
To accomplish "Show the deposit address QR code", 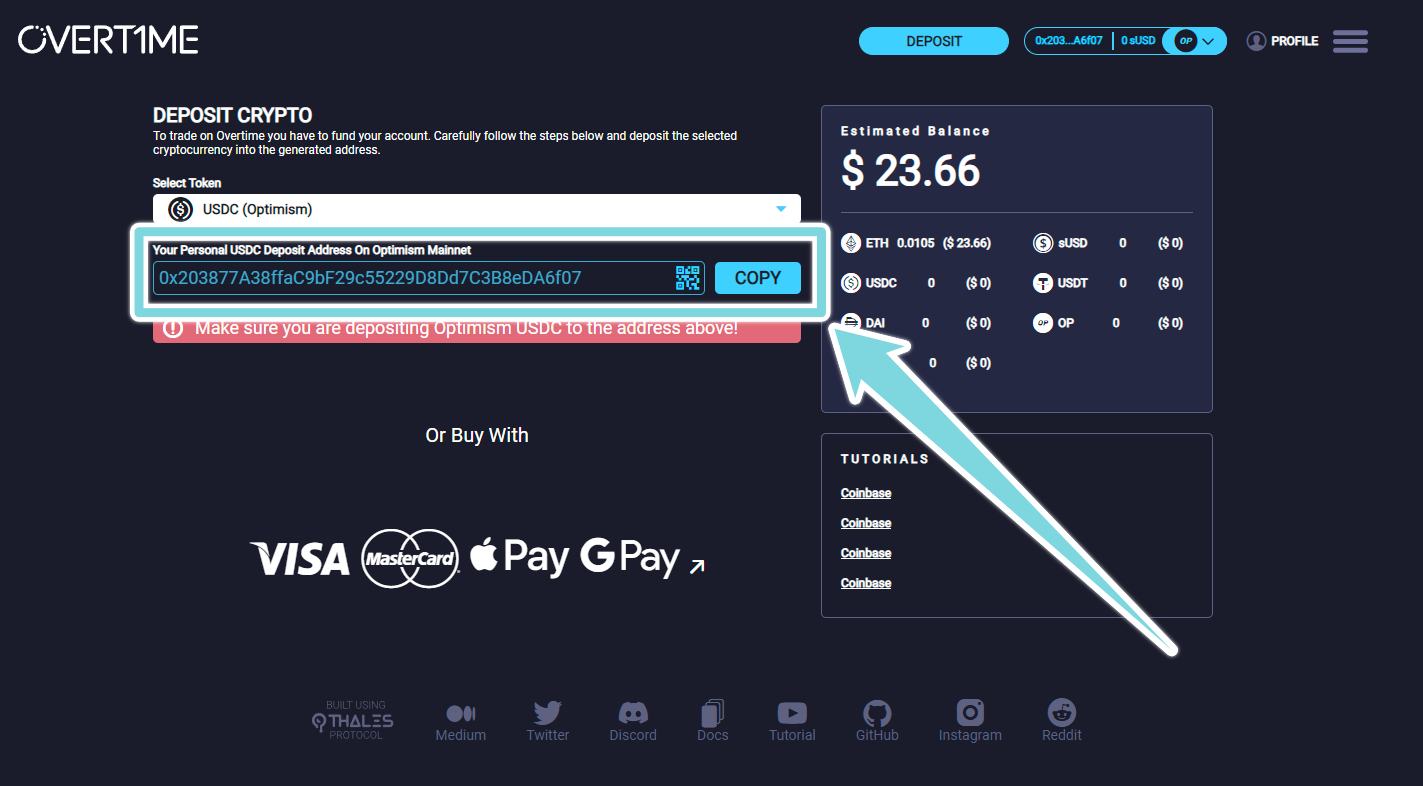I will coord(688,278).
